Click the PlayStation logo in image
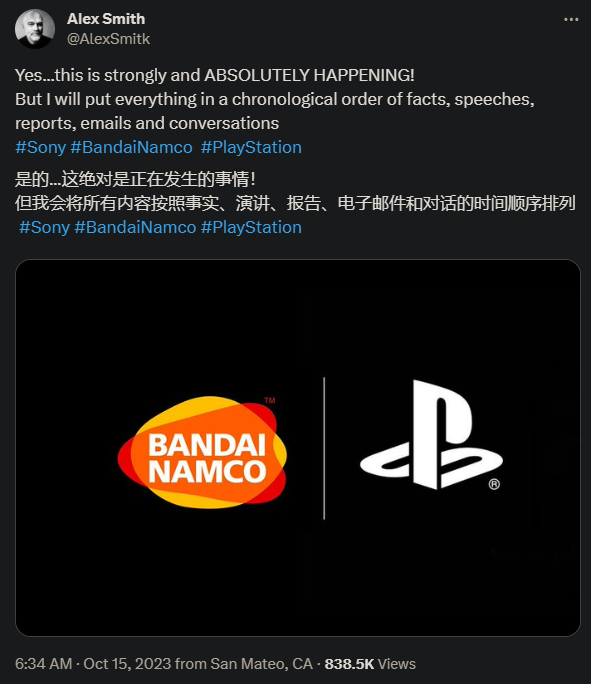The height and width of the screenshot is (684, 591). click(431, 434)
